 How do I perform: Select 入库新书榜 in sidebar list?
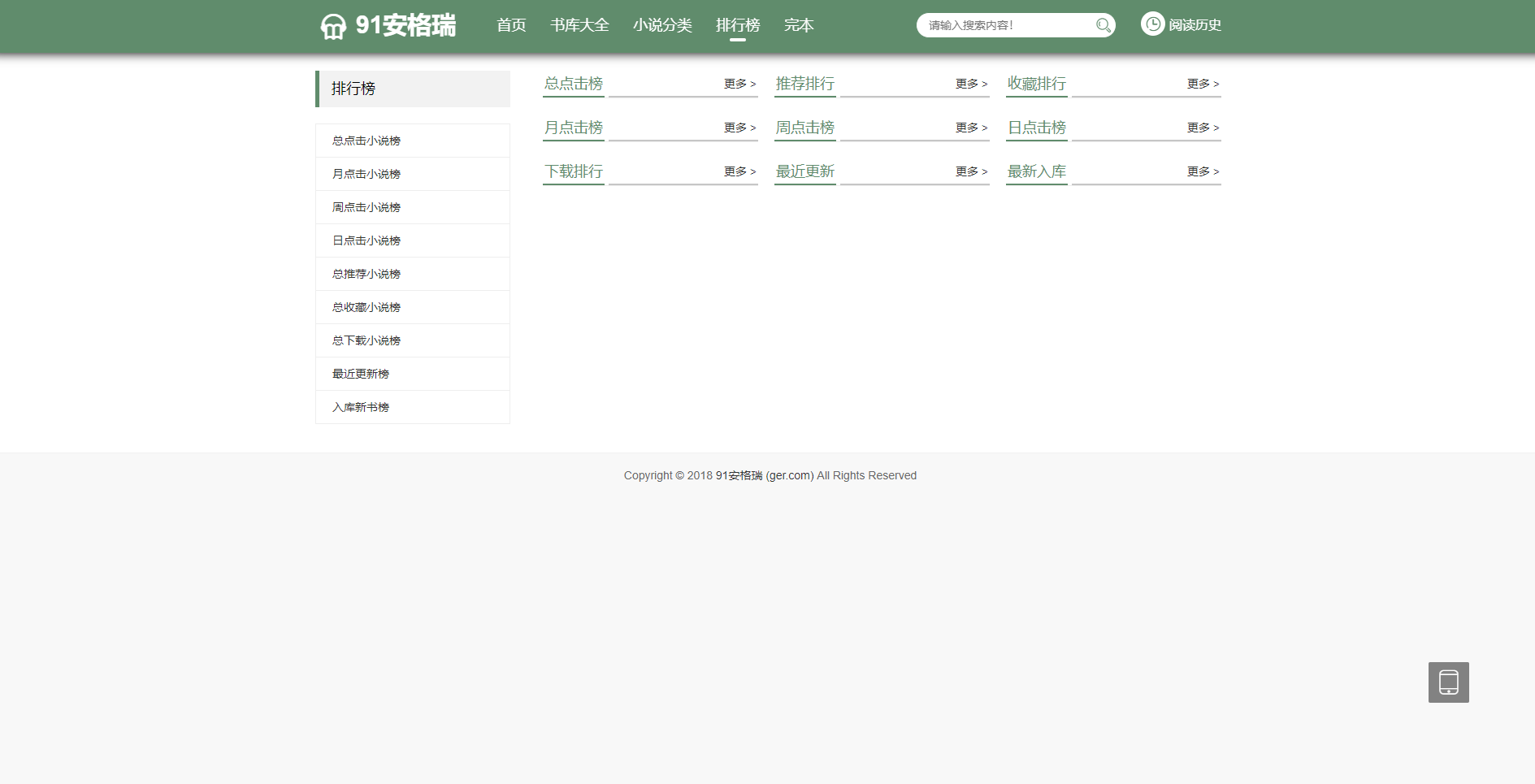coord(361,407)
